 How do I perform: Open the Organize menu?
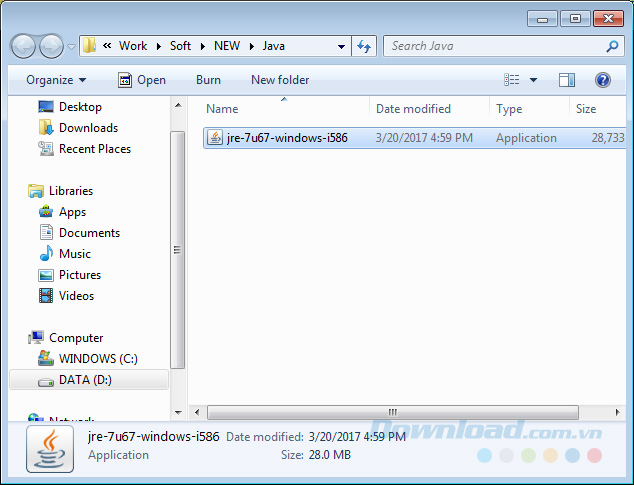point(56,80)
